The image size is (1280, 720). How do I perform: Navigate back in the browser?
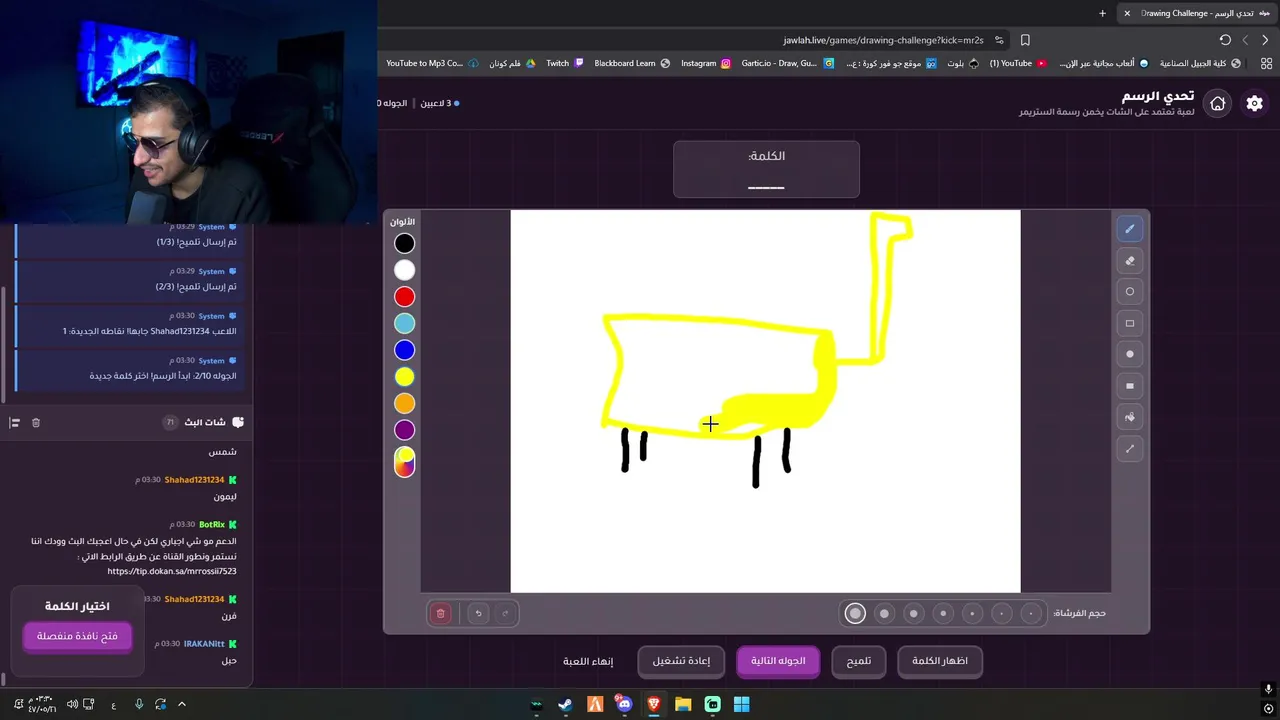point(1265,40)
